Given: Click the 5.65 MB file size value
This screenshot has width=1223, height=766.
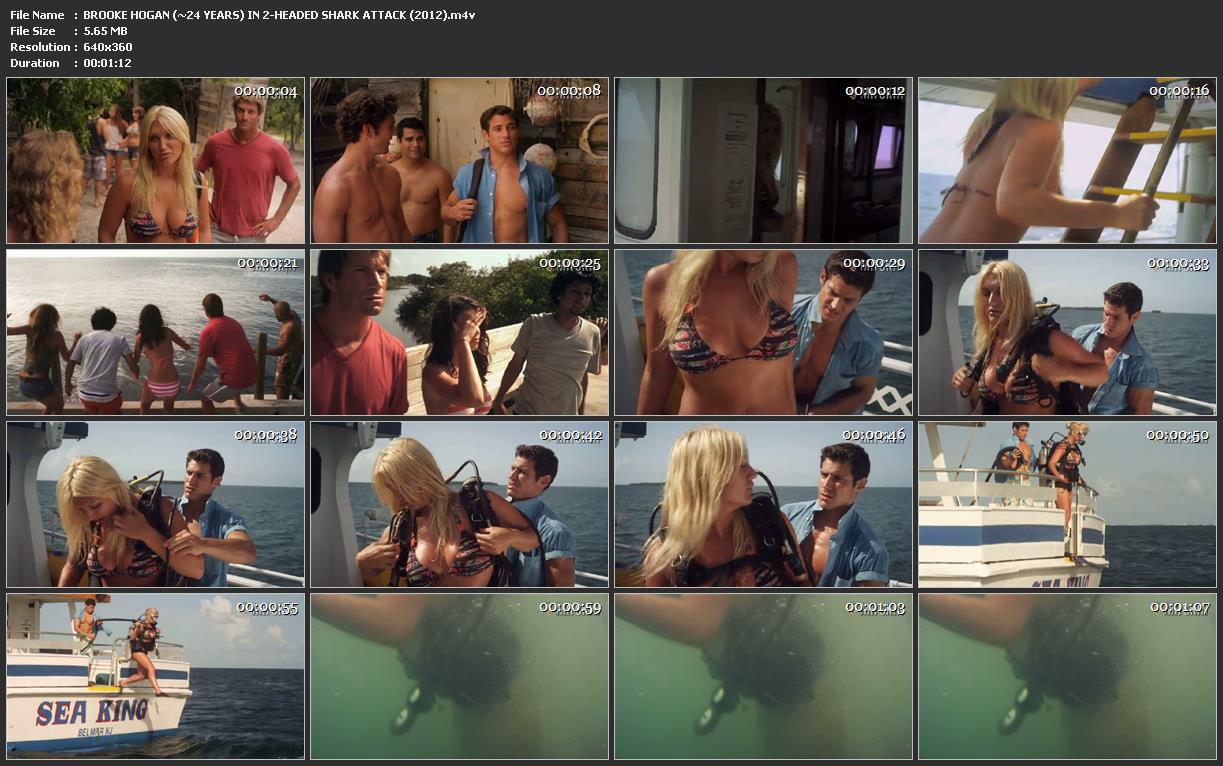Looking at the screenshot, I should (105, 31).
